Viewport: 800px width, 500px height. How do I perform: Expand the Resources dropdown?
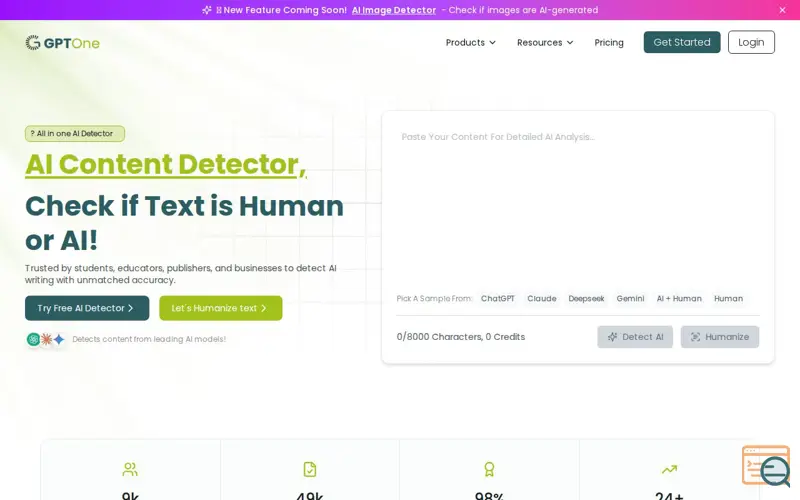coord(545,42)
